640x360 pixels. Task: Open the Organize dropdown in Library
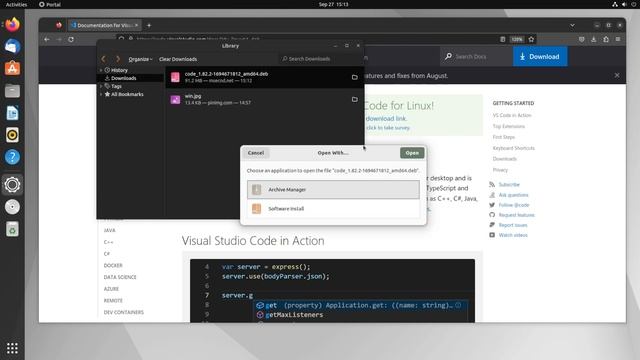(140, 59)
